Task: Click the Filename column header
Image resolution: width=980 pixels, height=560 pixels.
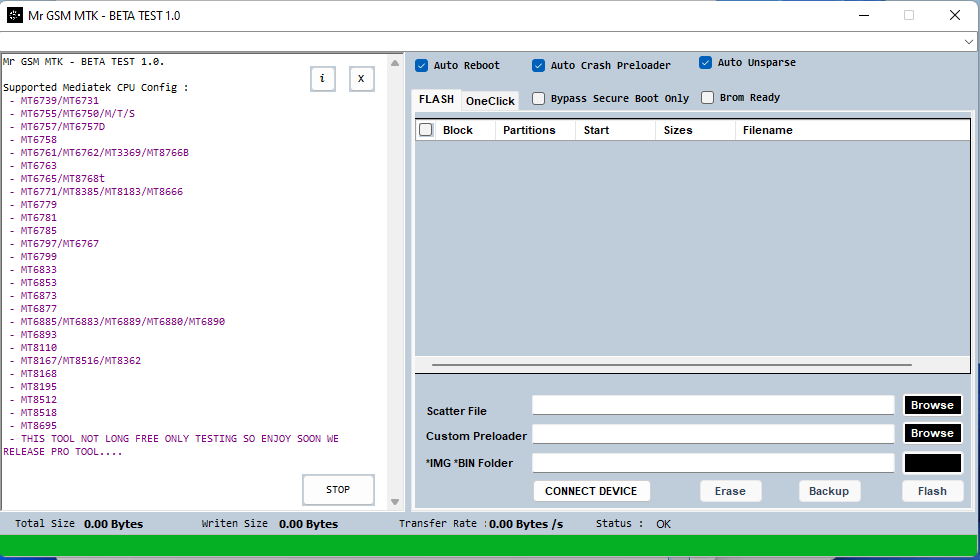Action: click(852, 130)
